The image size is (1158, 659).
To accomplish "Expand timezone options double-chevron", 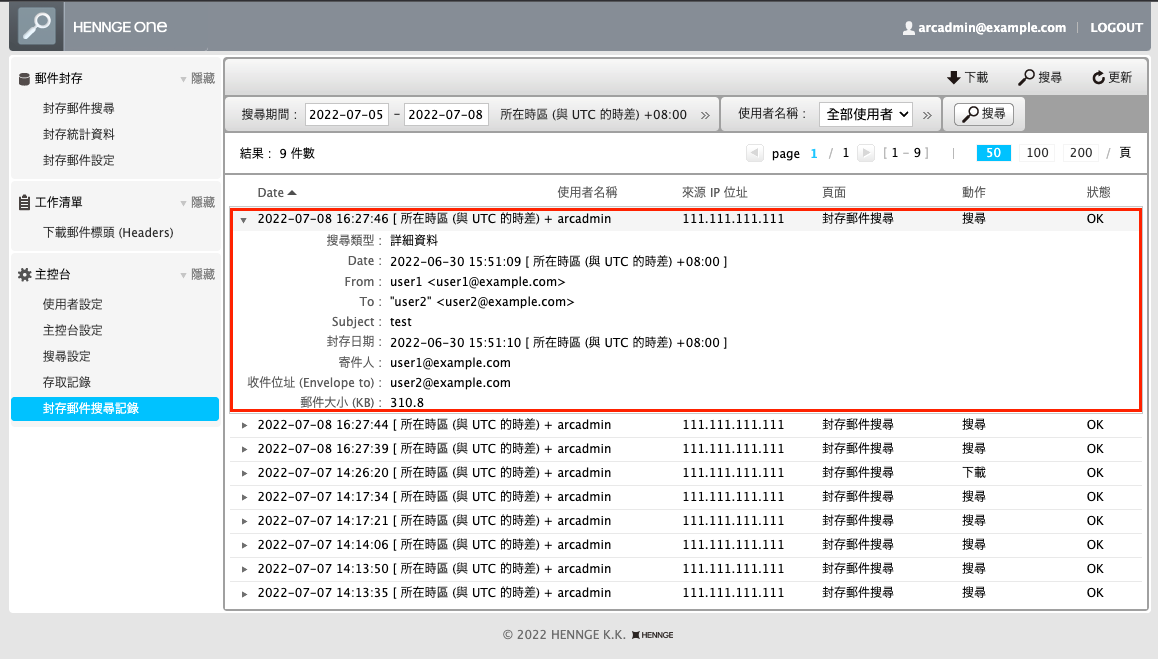I will click(705, 115).
